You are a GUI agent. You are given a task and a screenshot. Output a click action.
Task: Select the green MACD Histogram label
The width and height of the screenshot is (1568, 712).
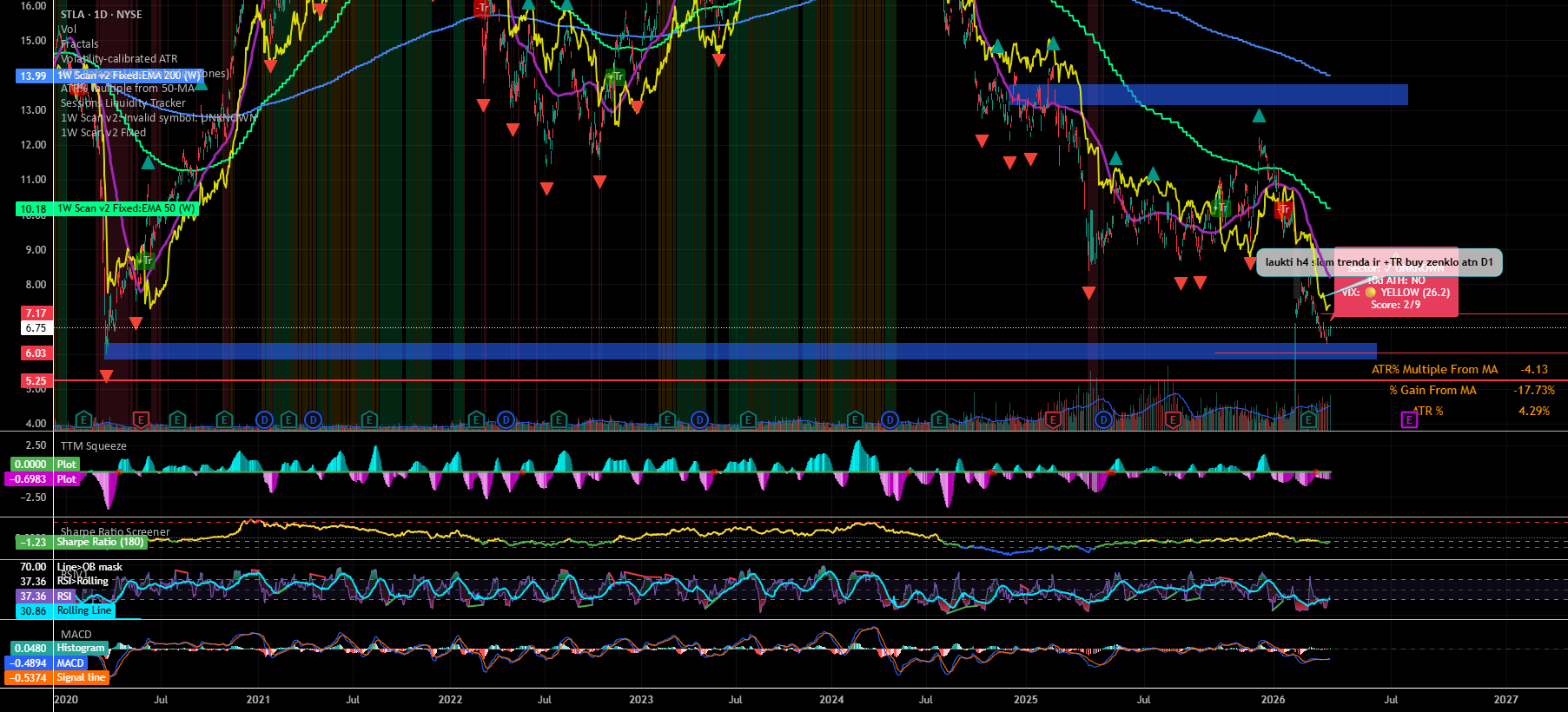pyautogui.click(x=80, y=648)
